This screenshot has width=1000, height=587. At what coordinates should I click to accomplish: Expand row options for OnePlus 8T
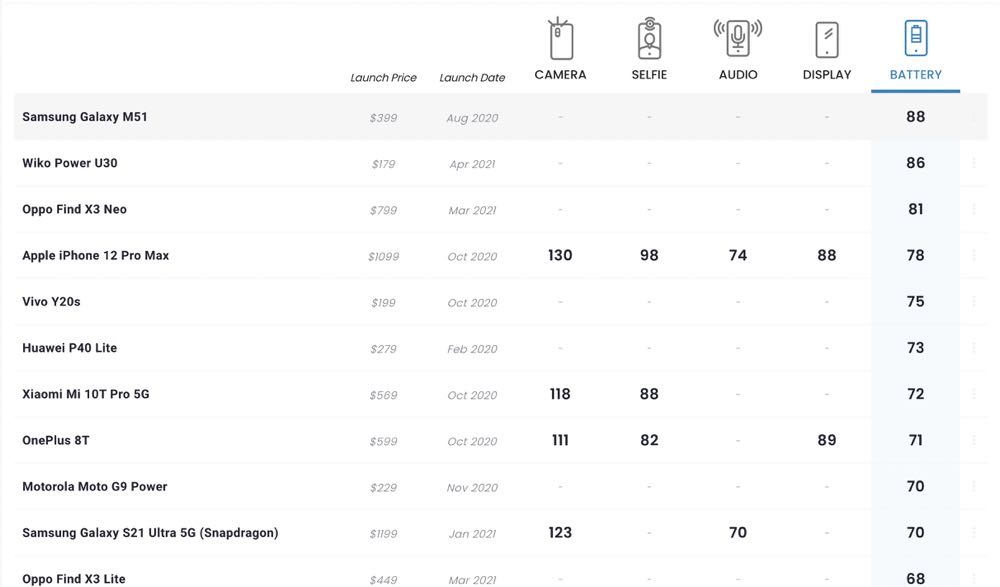point(974,441)
